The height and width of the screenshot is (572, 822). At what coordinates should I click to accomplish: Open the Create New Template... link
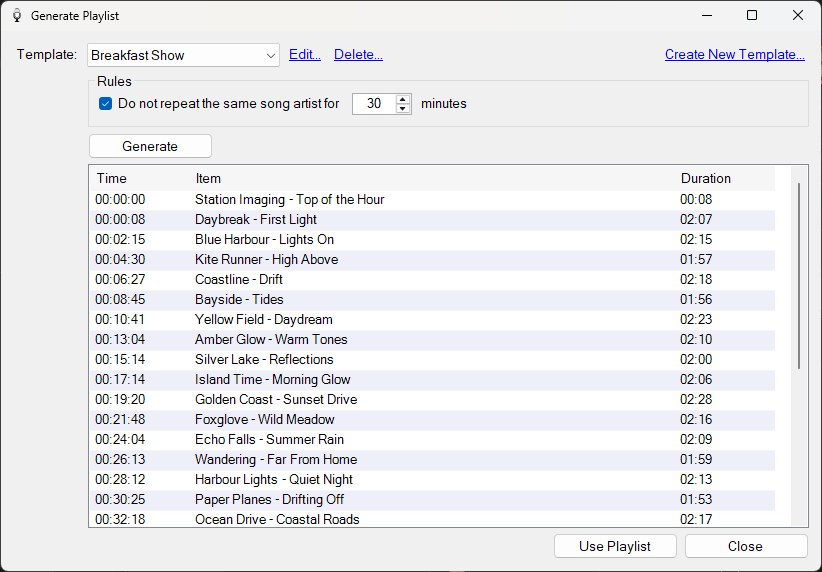(734, 55)
